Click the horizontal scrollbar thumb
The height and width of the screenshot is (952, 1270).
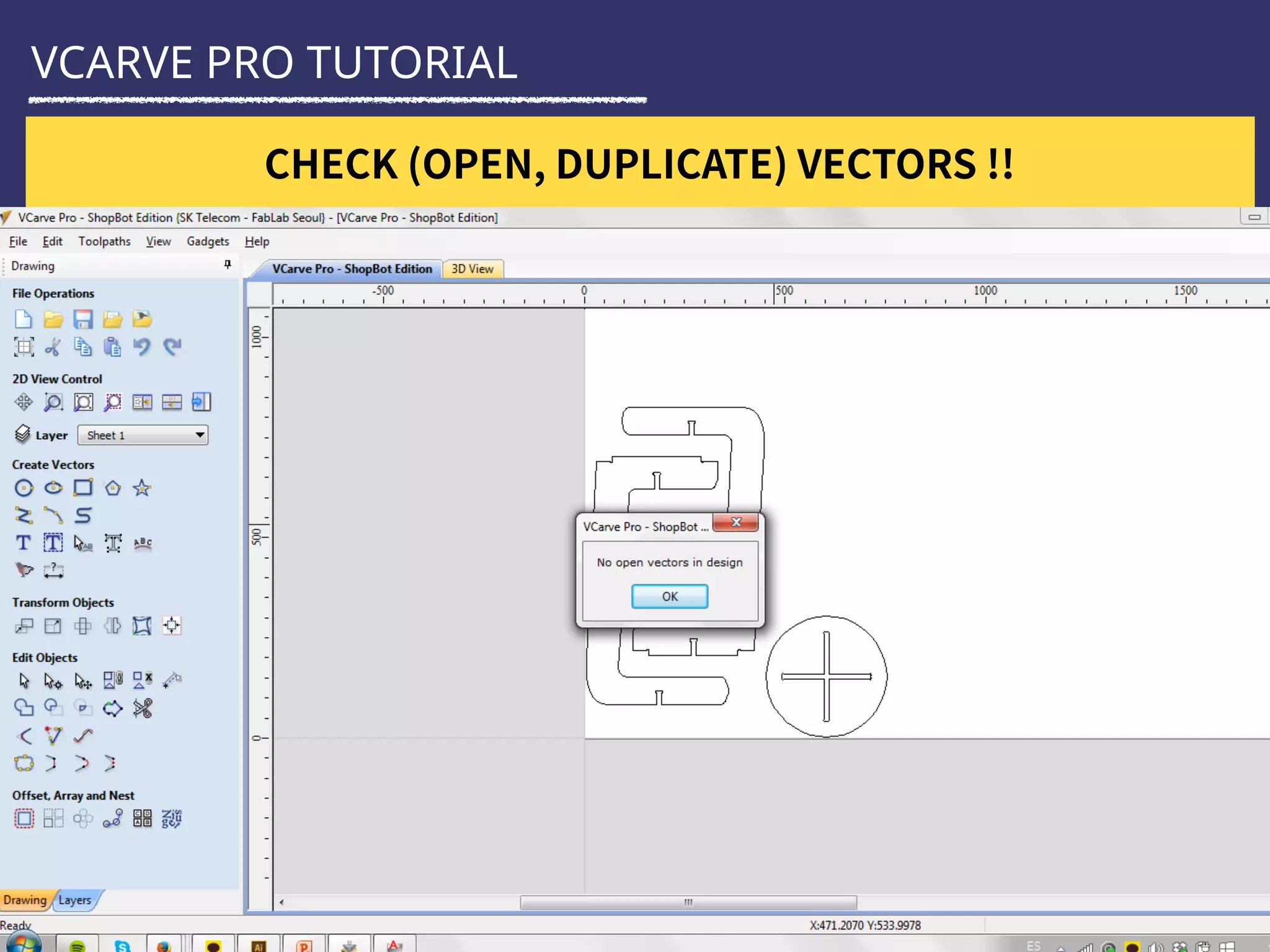point(688,902)
